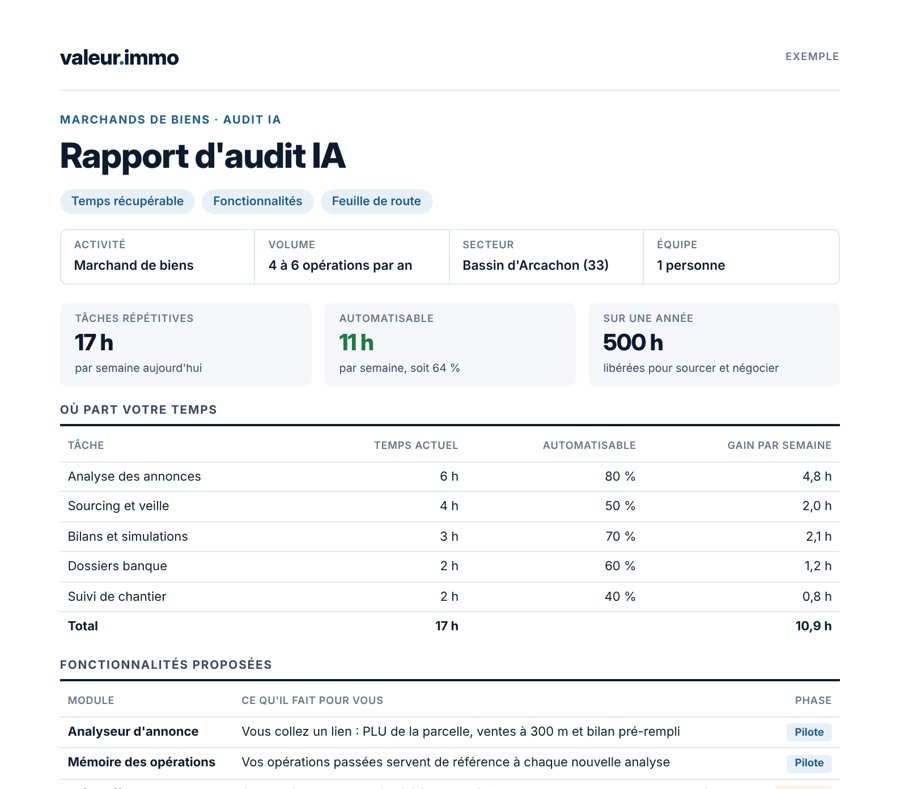Jump to Temps récupérable section
This screenshot has height=789, width=900.
point(127,201)
